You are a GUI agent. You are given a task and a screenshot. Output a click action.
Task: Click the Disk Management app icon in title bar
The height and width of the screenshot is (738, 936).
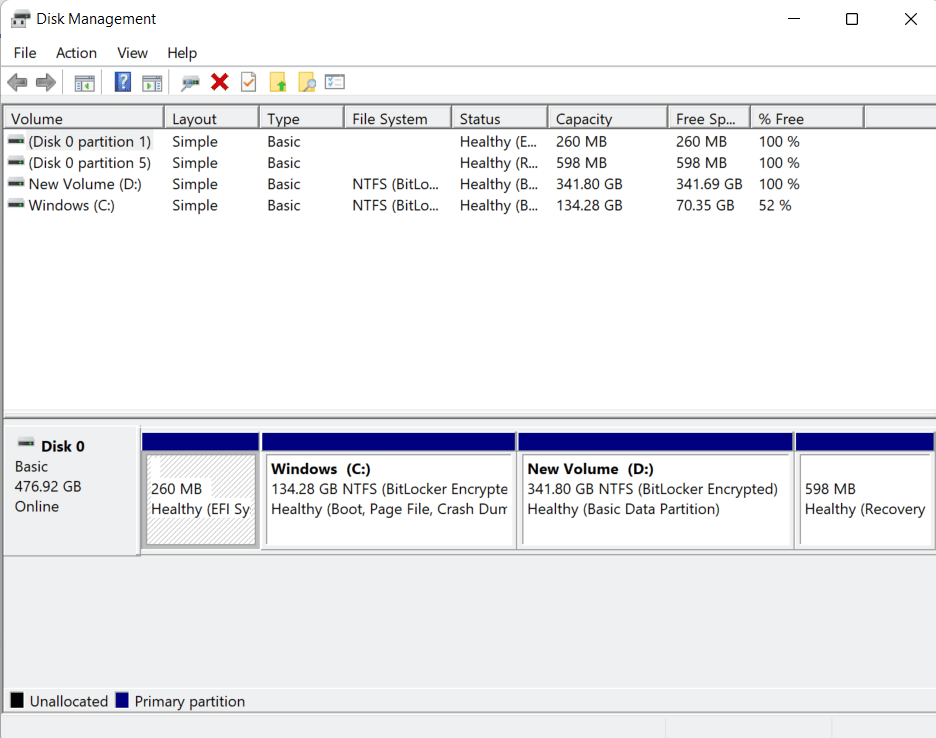point(20,19)
